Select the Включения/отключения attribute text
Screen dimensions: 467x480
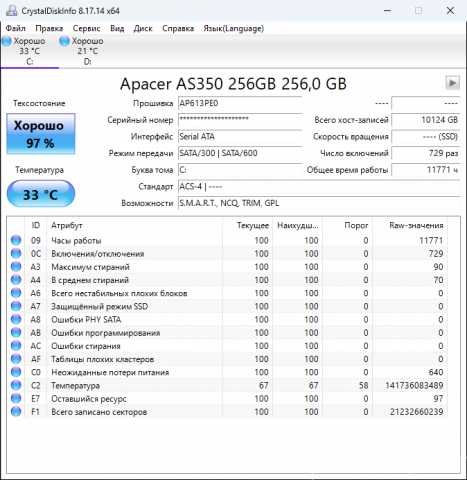point(98,254)
